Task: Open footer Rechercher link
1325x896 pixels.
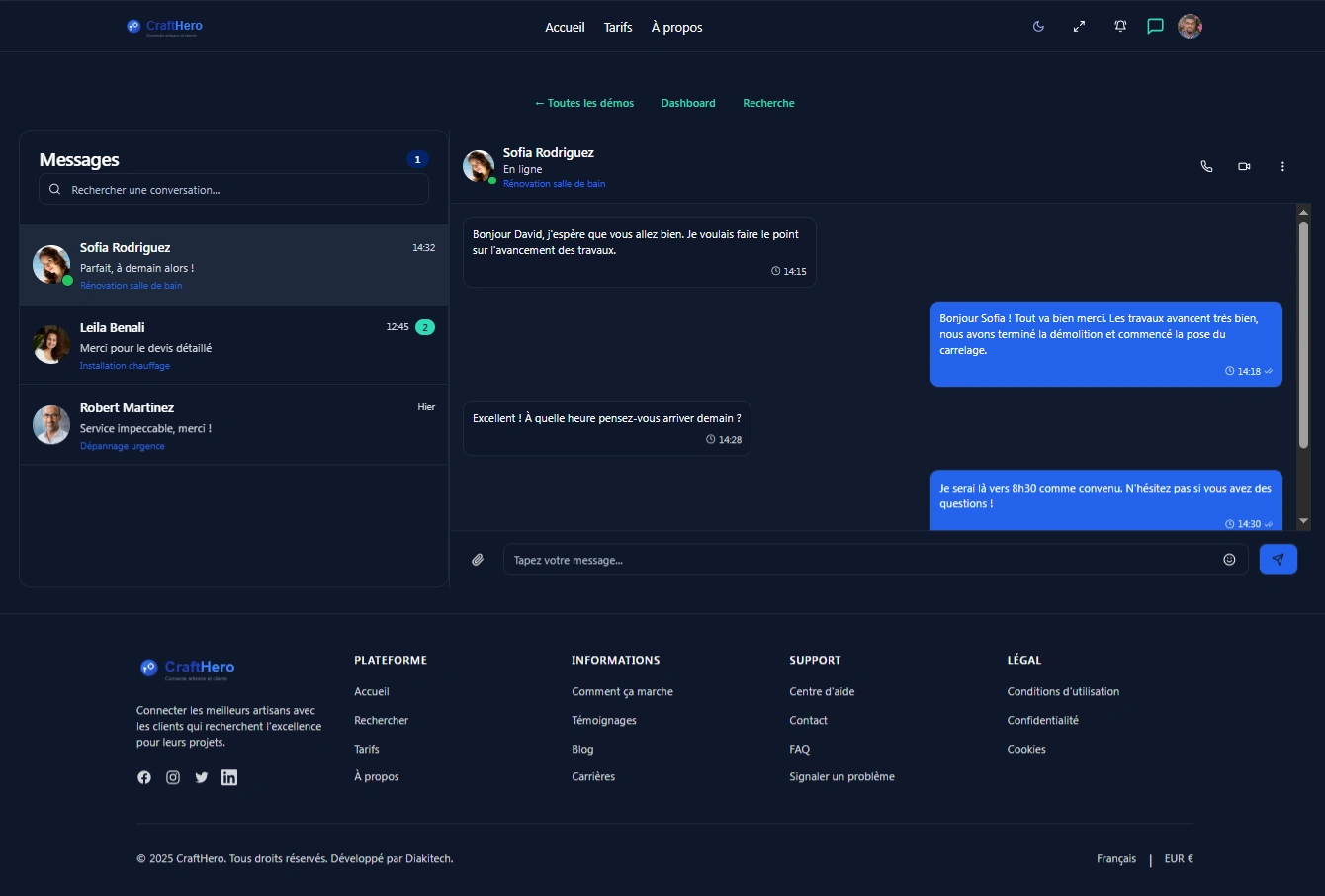Action: coord(381,721)
